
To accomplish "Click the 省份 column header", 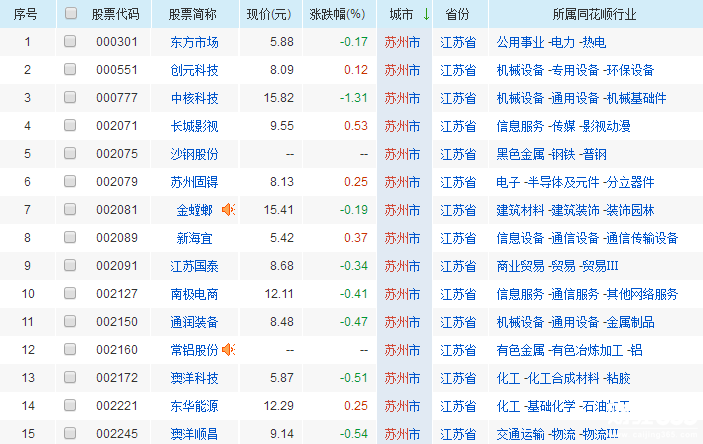I will [x=457, y=14].
